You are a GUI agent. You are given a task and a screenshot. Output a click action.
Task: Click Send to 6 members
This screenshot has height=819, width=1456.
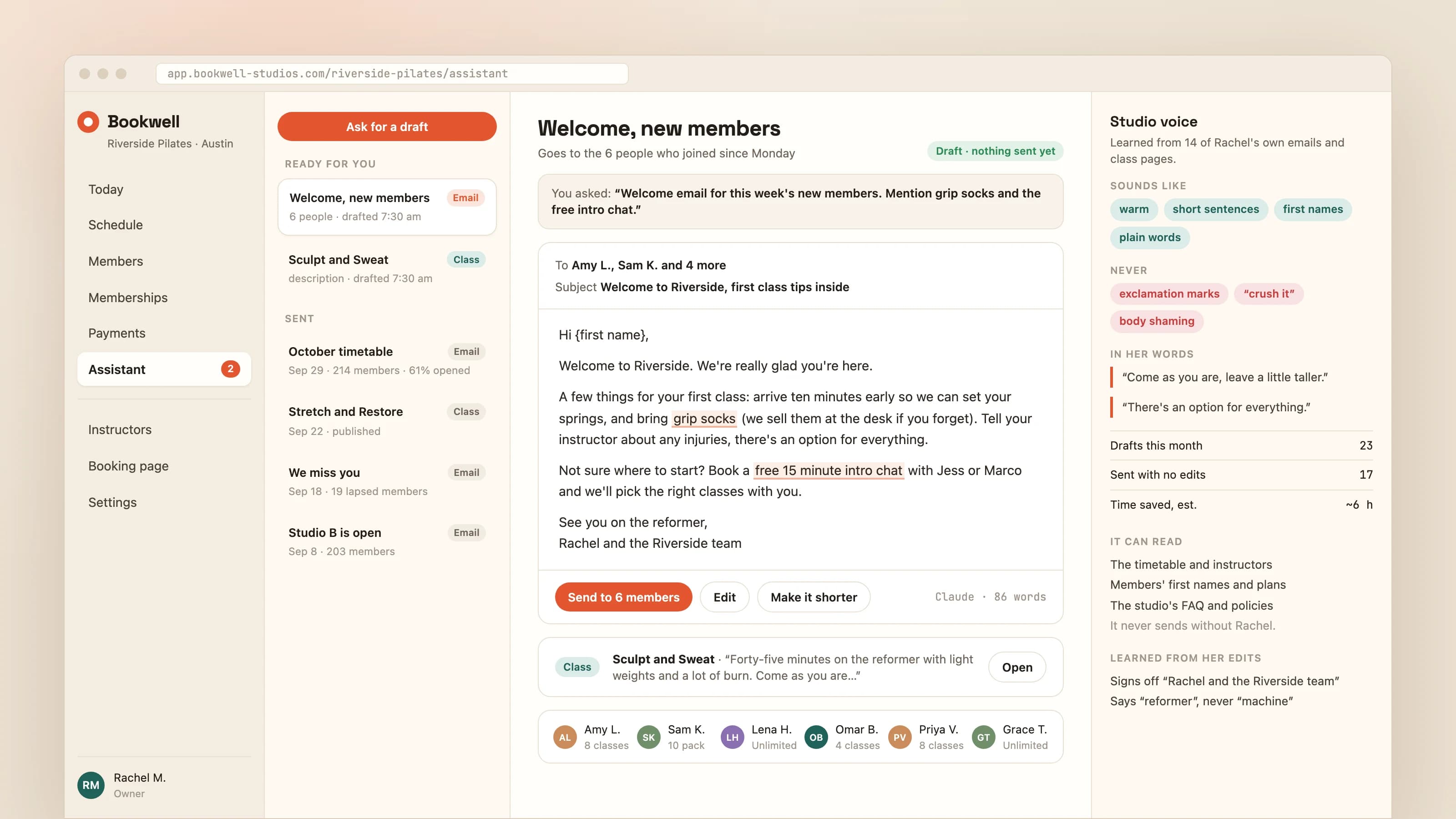pyautogui.click(x=623, y=597)
